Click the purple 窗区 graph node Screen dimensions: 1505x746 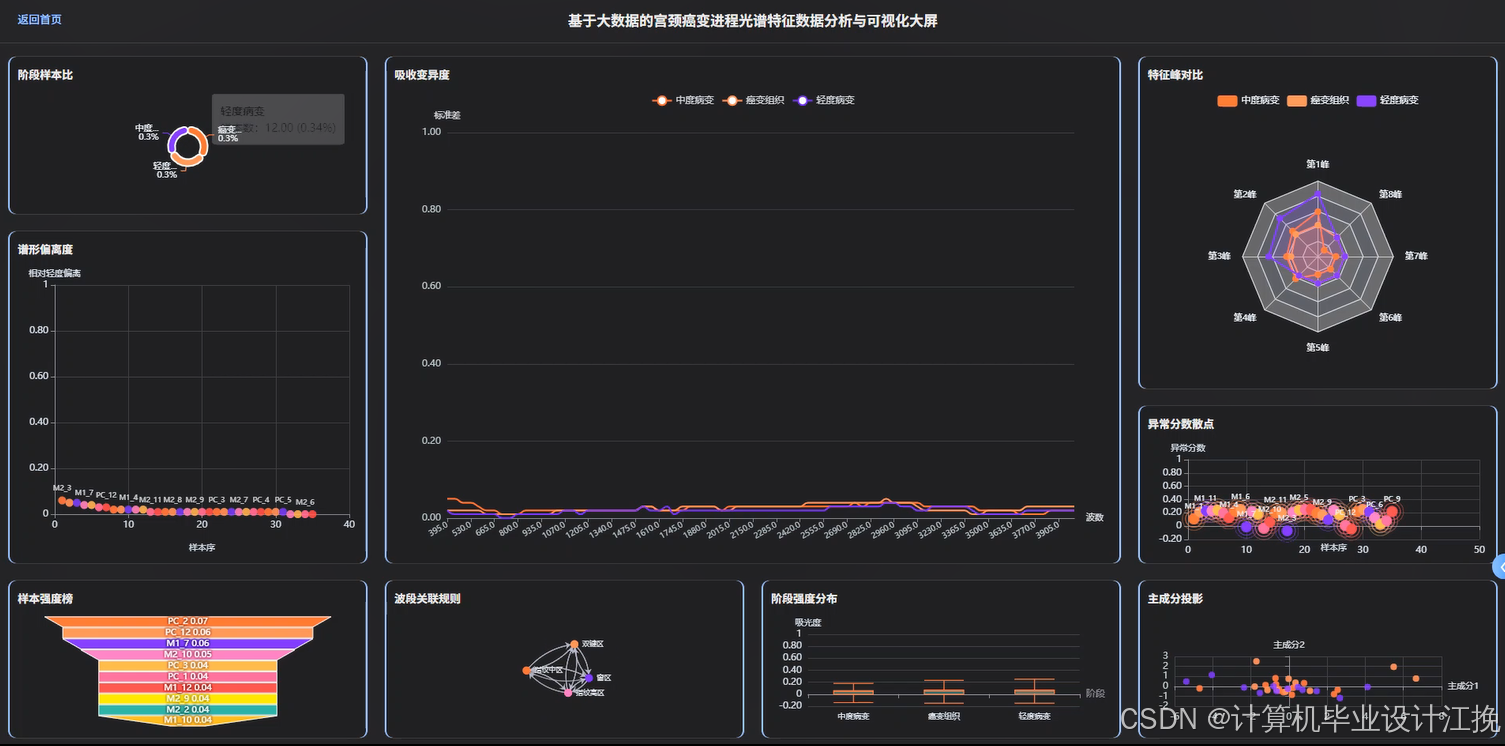587,677
